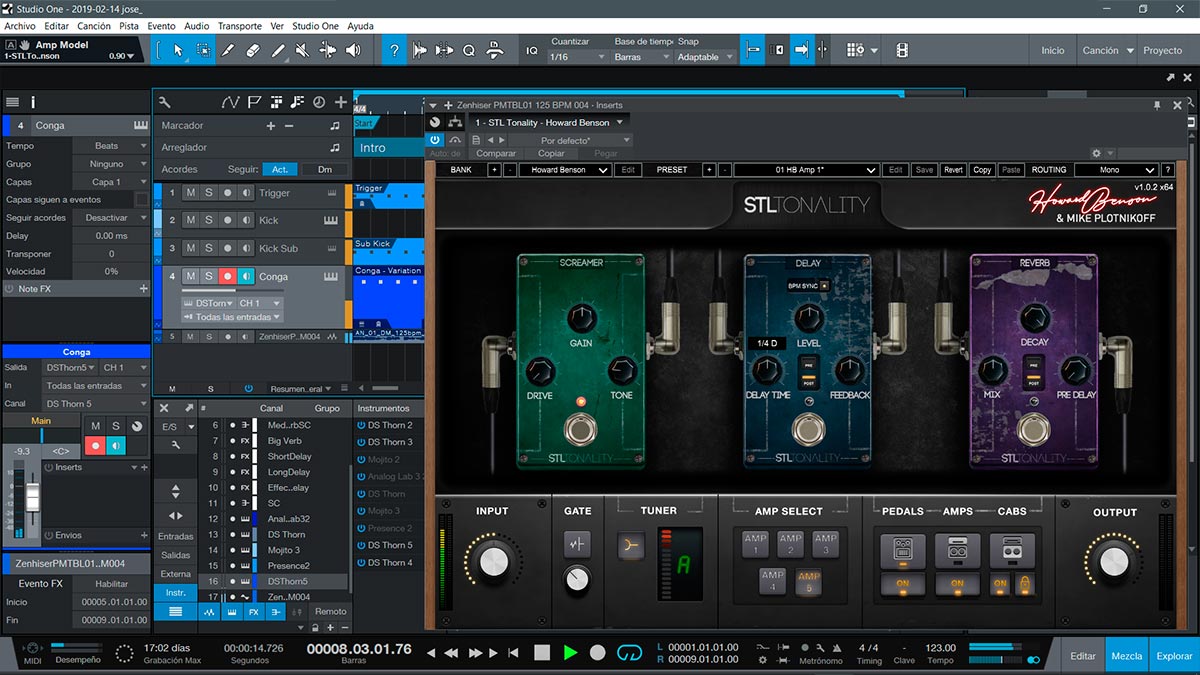Open the Howard Benson bank dropdown

pos(564,170)
